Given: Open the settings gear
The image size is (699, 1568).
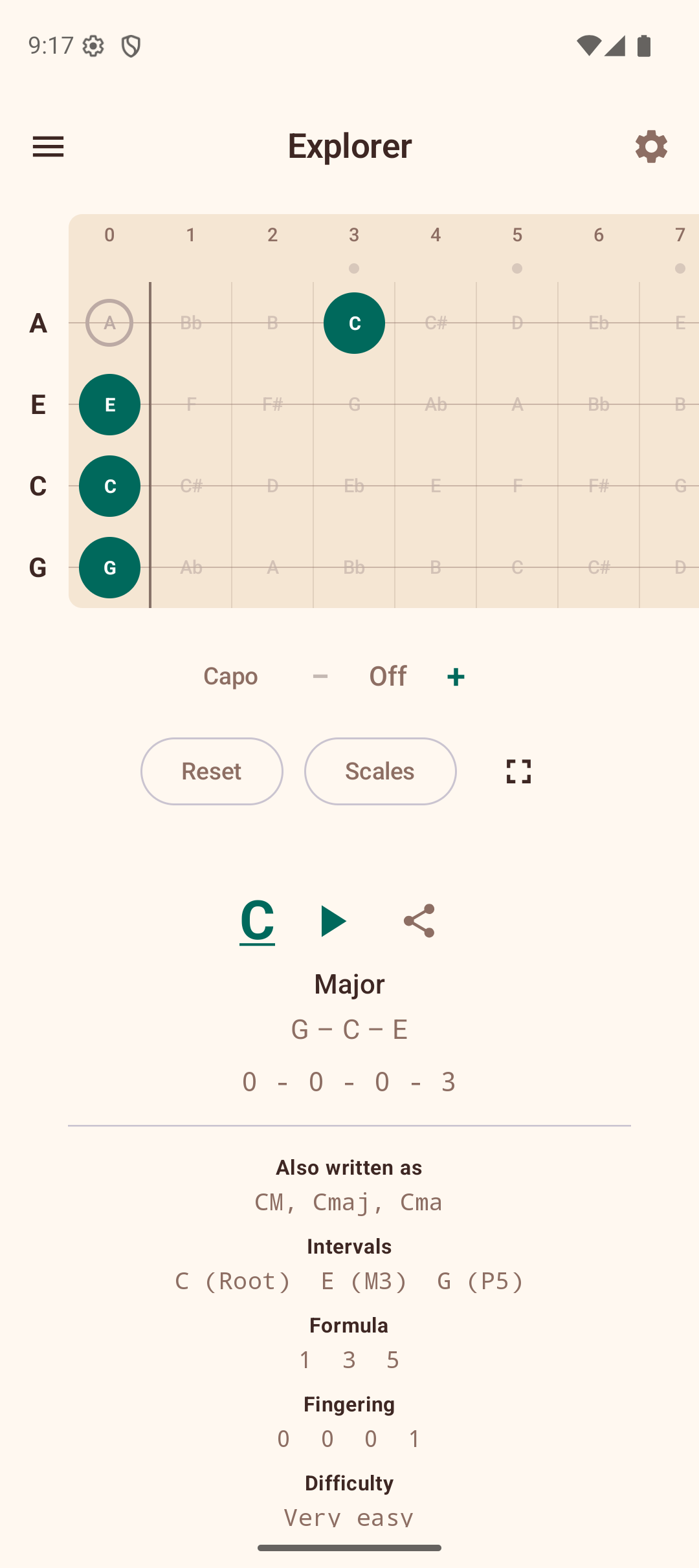Looking at the screenshot, I should tap(650, 146).
